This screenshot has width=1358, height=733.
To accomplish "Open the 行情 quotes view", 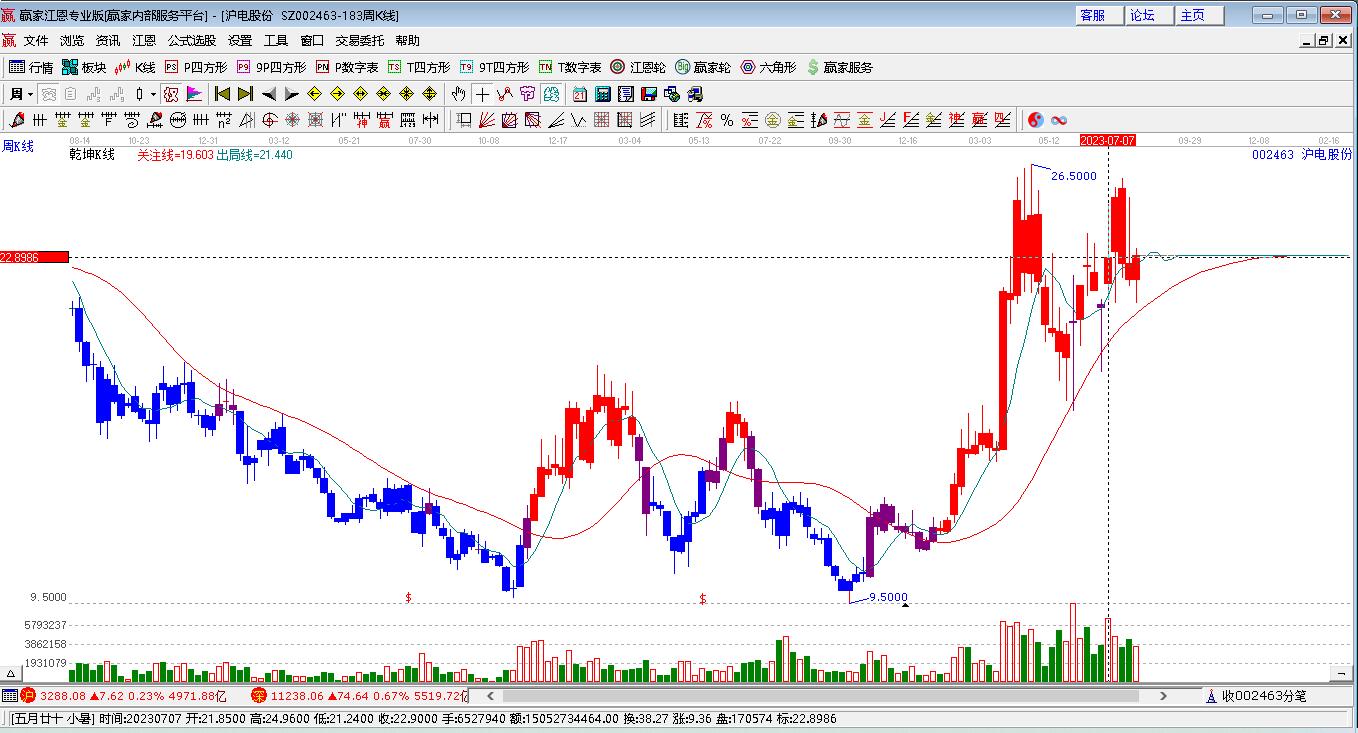I will click(31, 67).
